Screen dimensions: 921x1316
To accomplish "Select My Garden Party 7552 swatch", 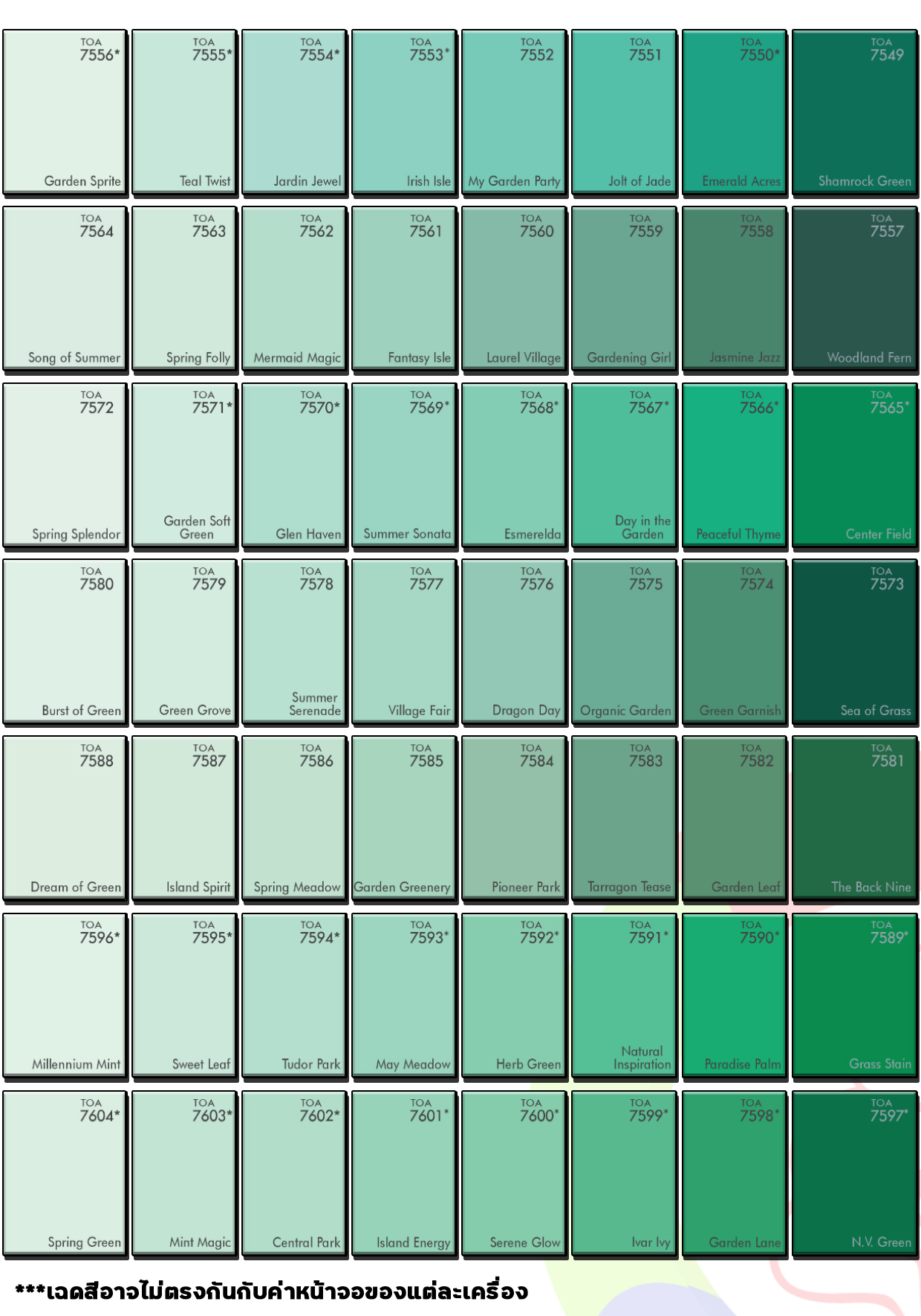I will point(514,112).
